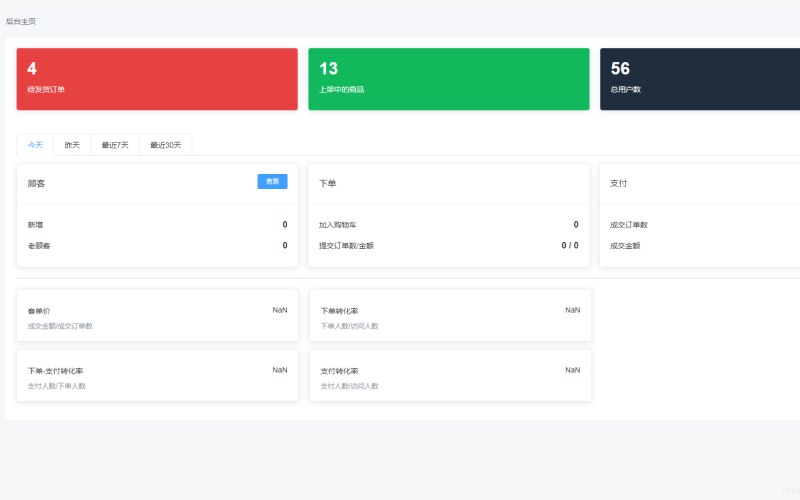Click the 0 value beside 新增
This screenshot has height=500, width=800.
click(285, 224)
